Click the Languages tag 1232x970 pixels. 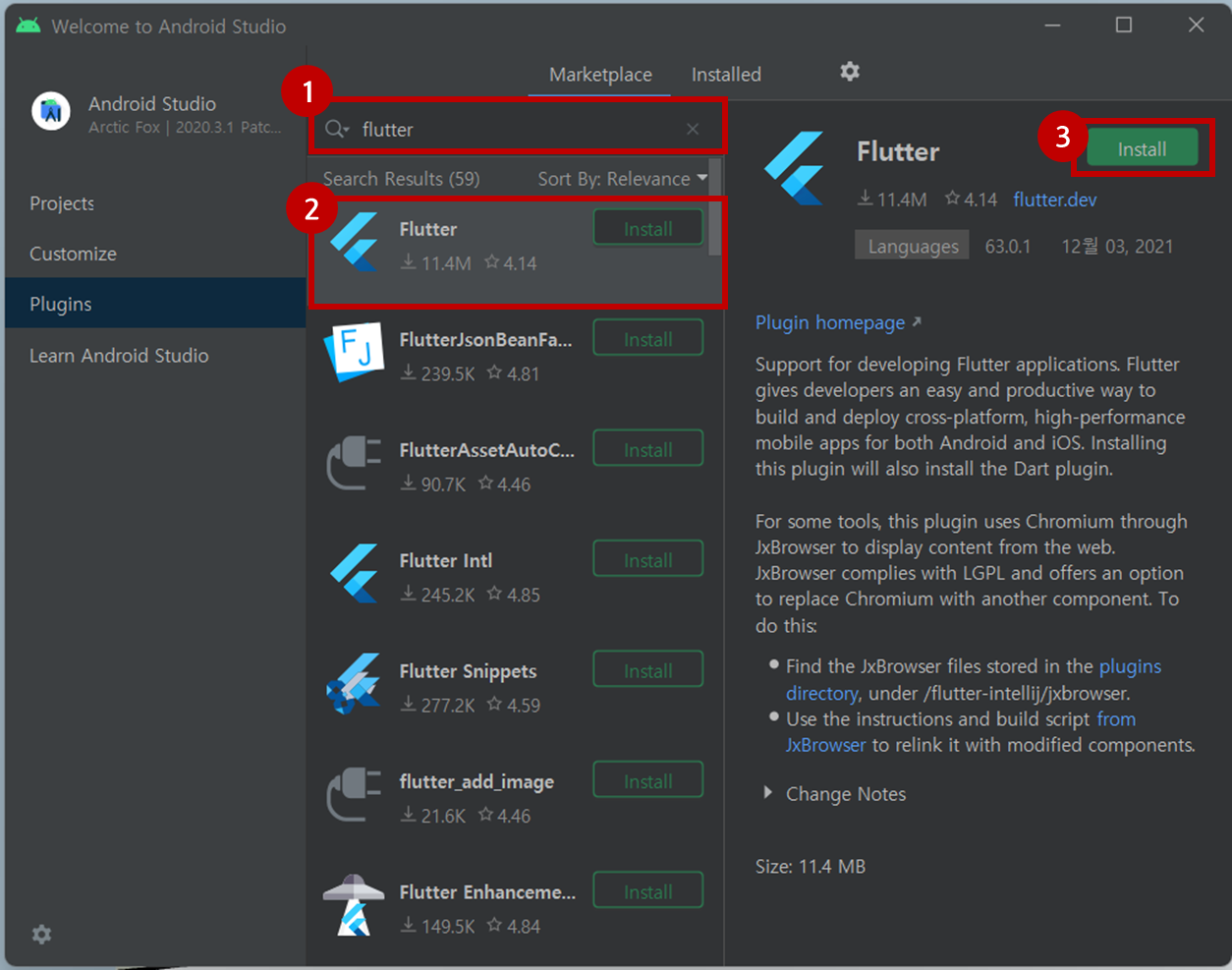[913, 246]
